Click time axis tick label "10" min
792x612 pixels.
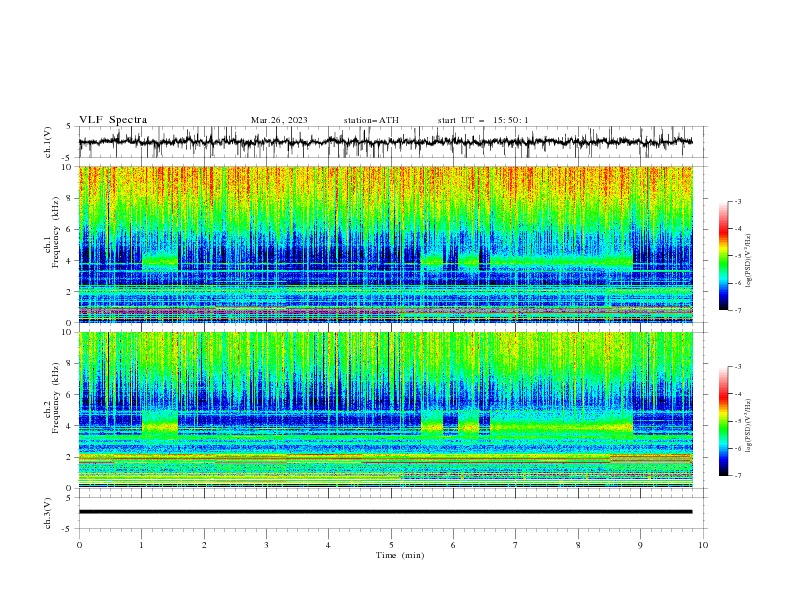[703, 545]
